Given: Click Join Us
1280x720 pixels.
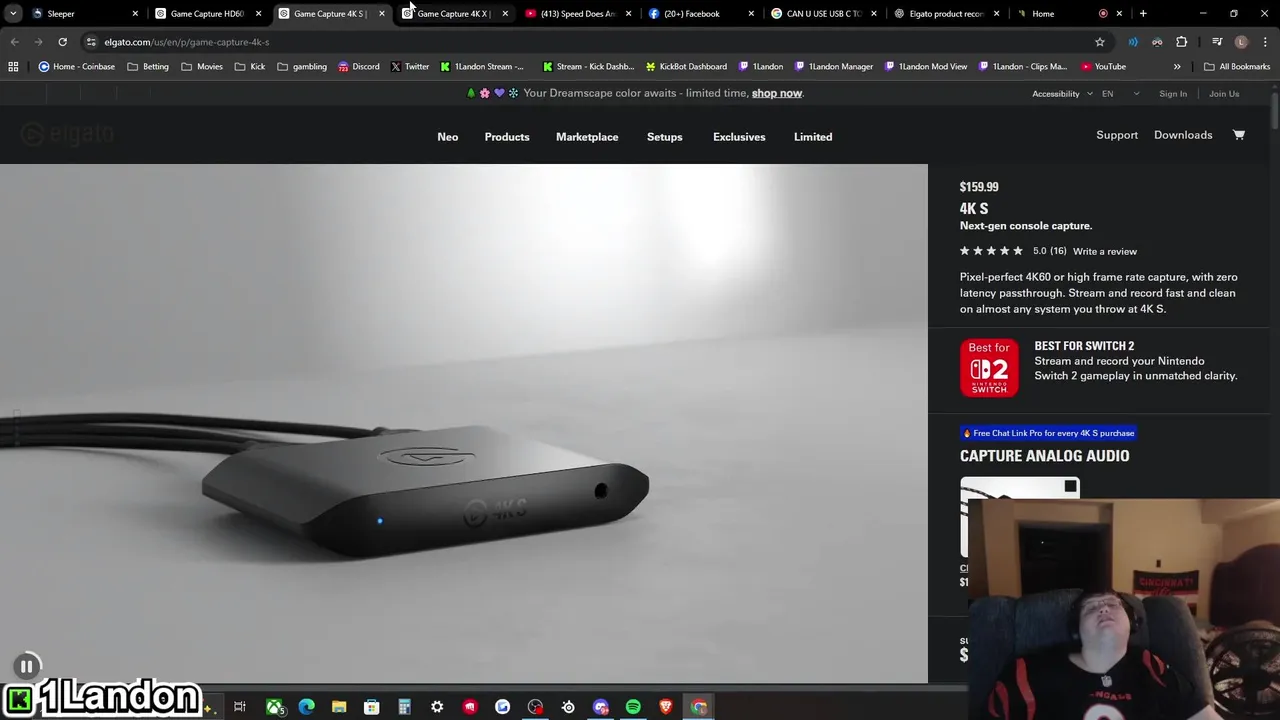Looking at the screenshot, I should pos(1224,94).
